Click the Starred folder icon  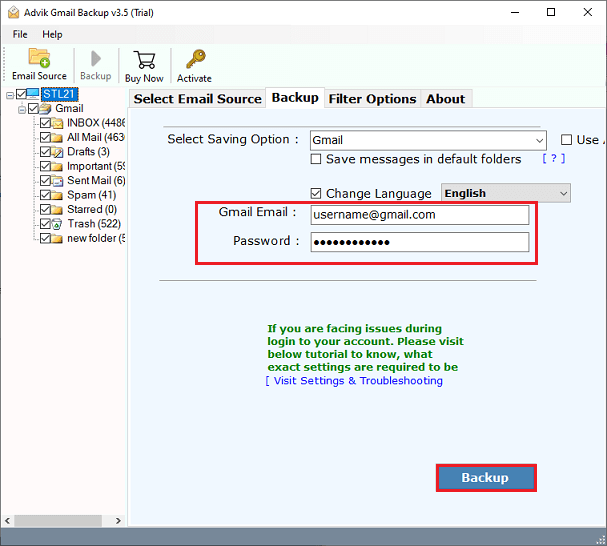tap(57, 209)
